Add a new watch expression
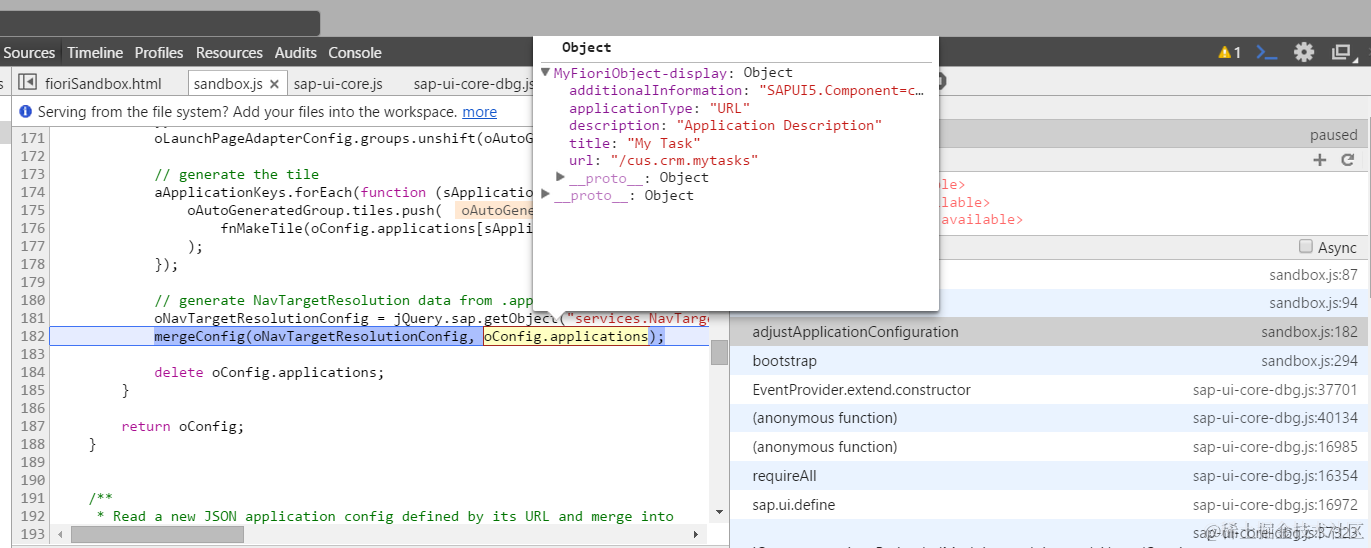The image size is (1371, 548). (1320, 160)
